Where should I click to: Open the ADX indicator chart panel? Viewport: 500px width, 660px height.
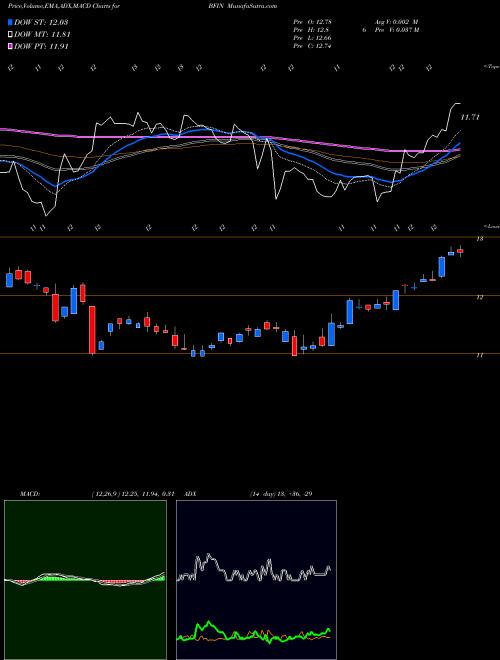click(256, 580)
